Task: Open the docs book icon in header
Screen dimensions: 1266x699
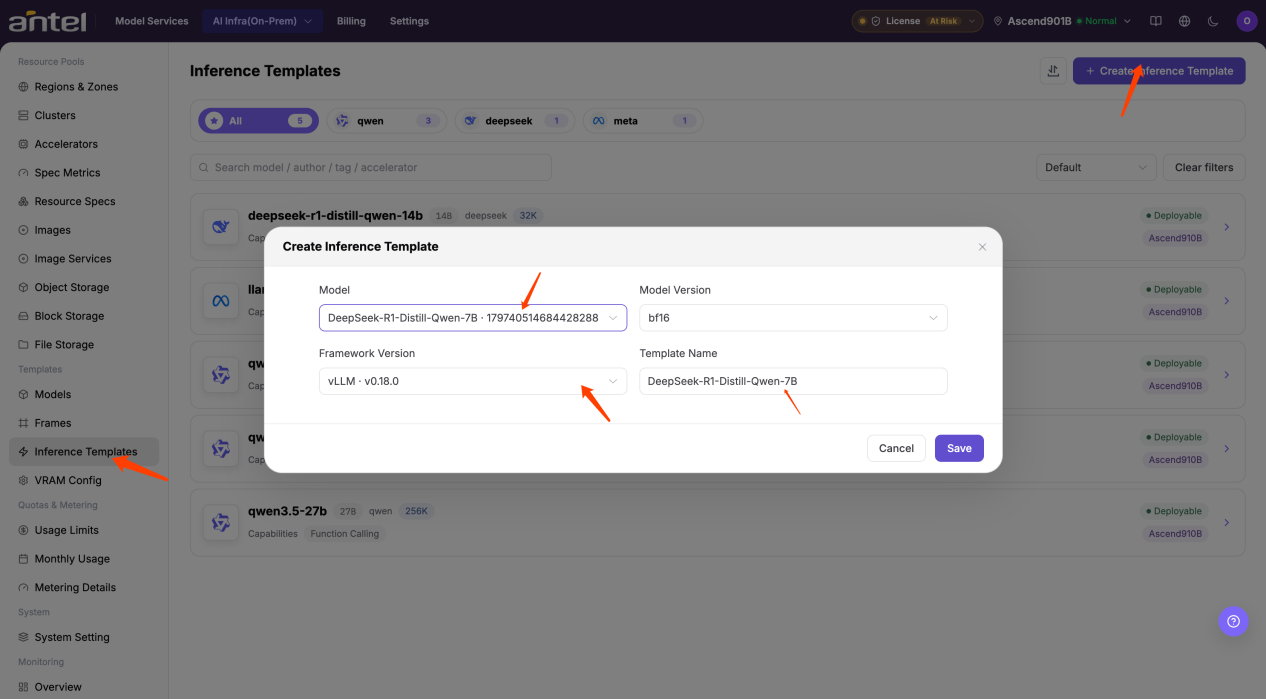Action: click(x=1156, y=21)
